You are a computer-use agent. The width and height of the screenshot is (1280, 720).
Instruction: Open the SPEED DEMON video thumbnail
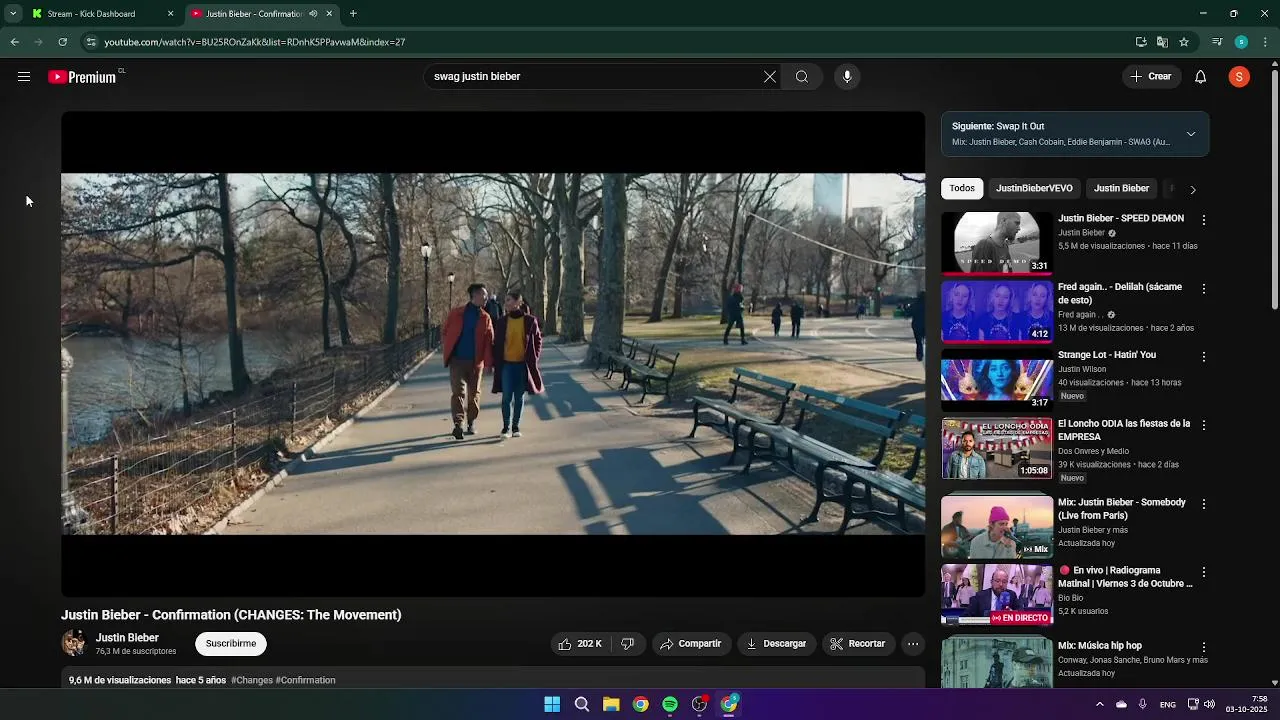tap(997, 243)
